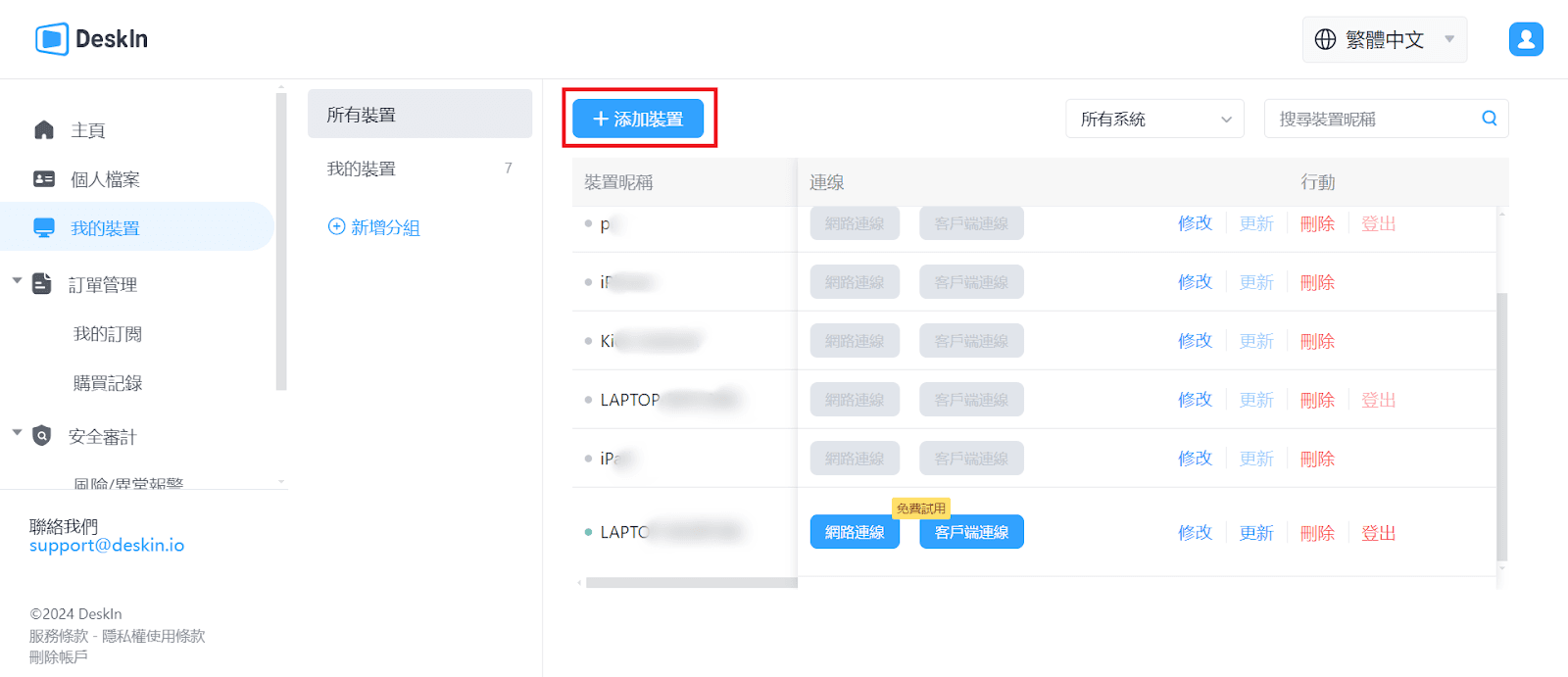Click the search magnifier icon
The width and height of the screenshot is (1568, 677).
1490,119
